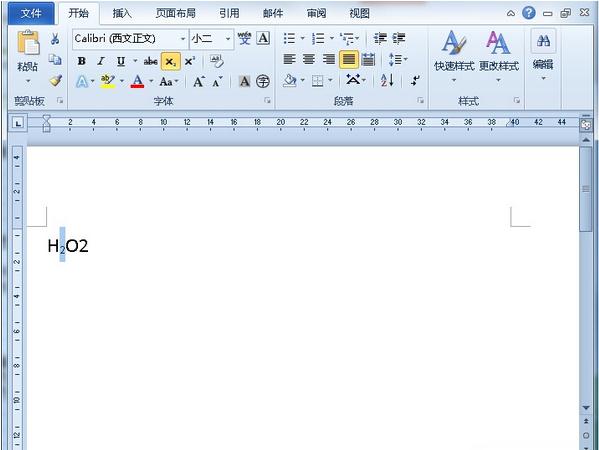
Task: Apply the red font color swatch
Action: pos(138,81)
